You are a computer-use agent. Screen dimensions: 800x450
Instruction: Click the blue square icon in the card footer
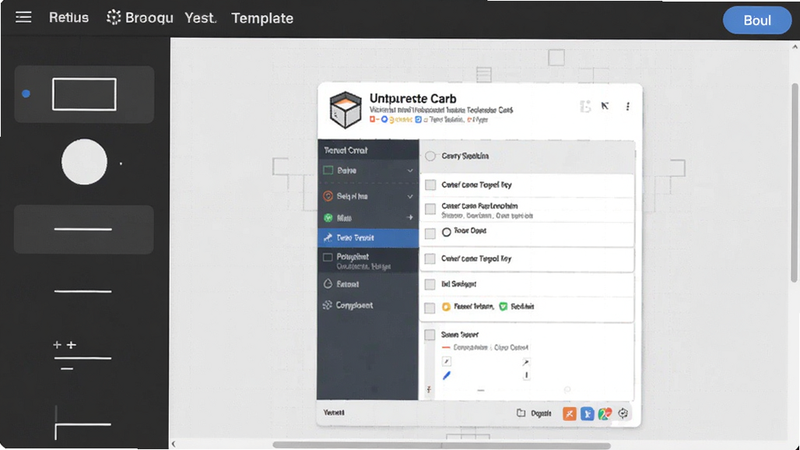pos(587,414)
